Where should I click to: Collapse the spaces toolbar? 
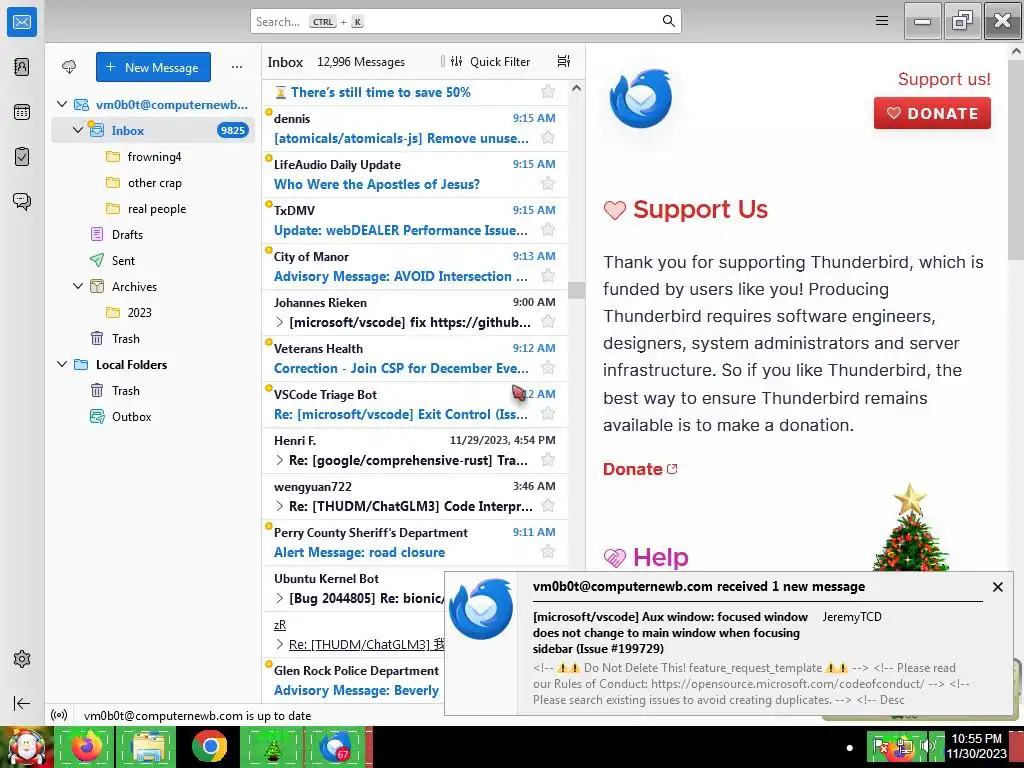click(22, 703)
